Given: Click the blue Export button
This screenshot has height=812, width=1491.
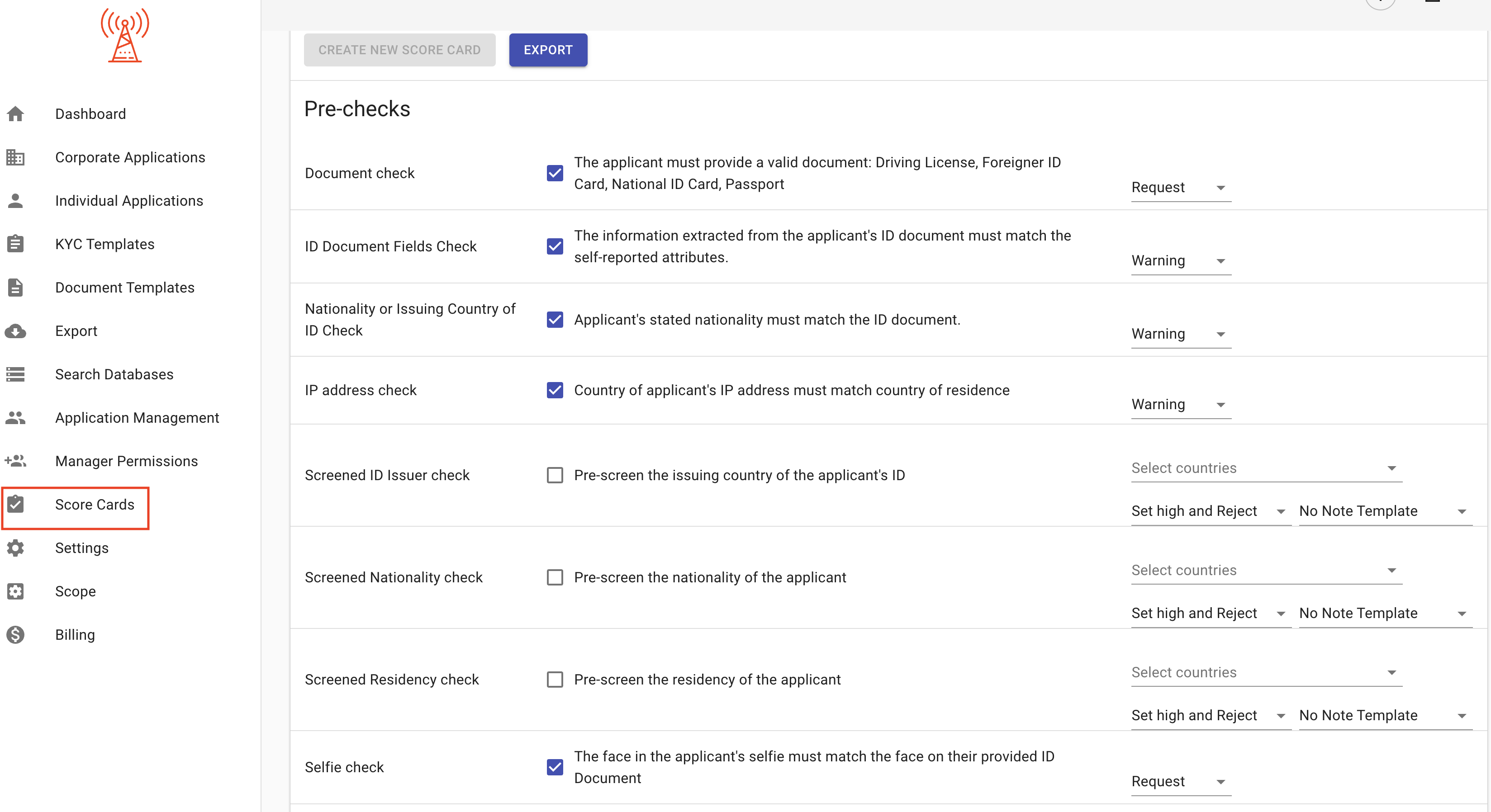Looking at the screenshot, I should (548, 50).
